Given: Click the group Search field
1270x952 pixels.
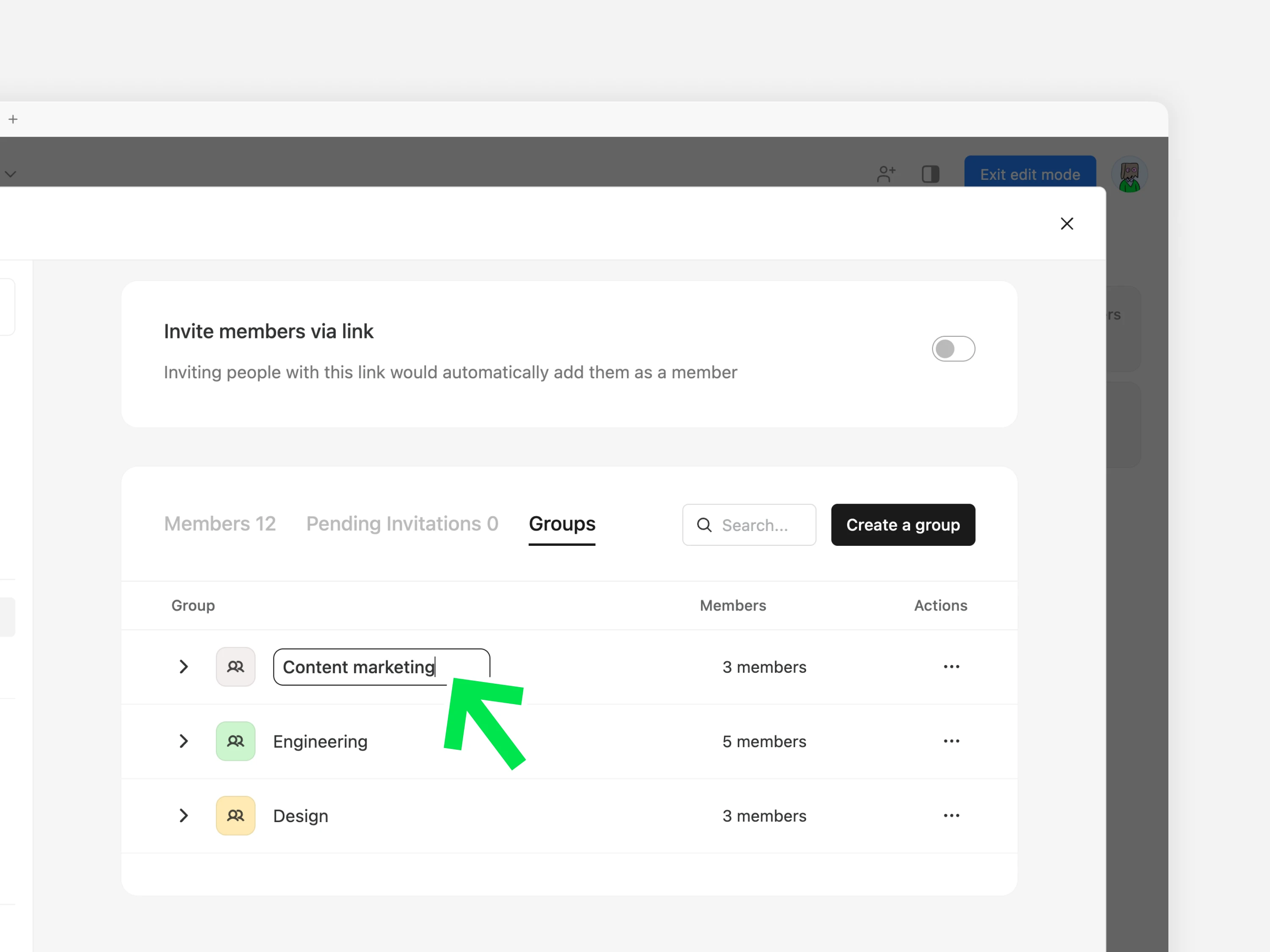Looking at the screenshot, I should [754, 525].
